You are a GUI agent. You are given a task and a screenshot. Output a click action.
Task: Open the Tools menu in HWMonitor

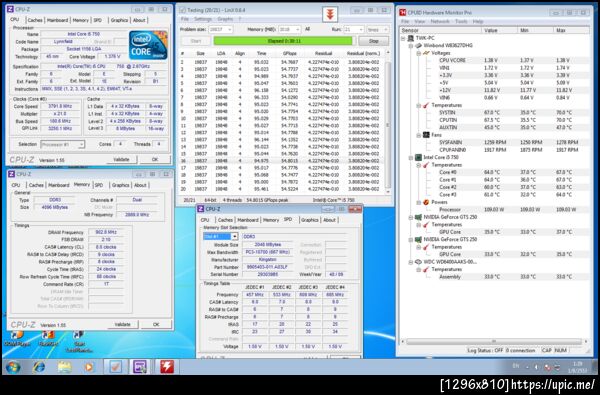coord(461,21)
